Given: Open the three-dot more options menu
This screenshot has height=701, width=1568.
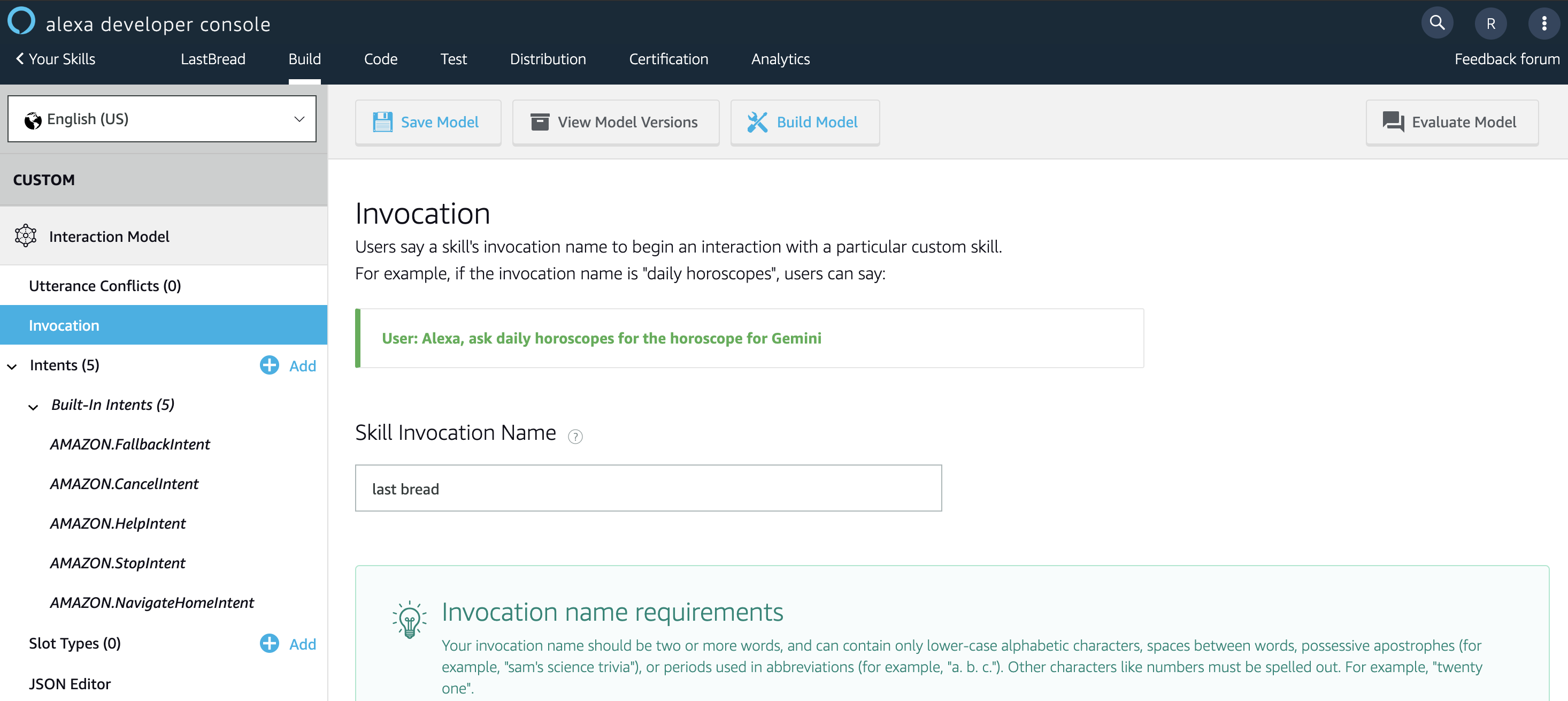Looking at the screenshot, I should pyautogui.click(x=1543, y=24).
